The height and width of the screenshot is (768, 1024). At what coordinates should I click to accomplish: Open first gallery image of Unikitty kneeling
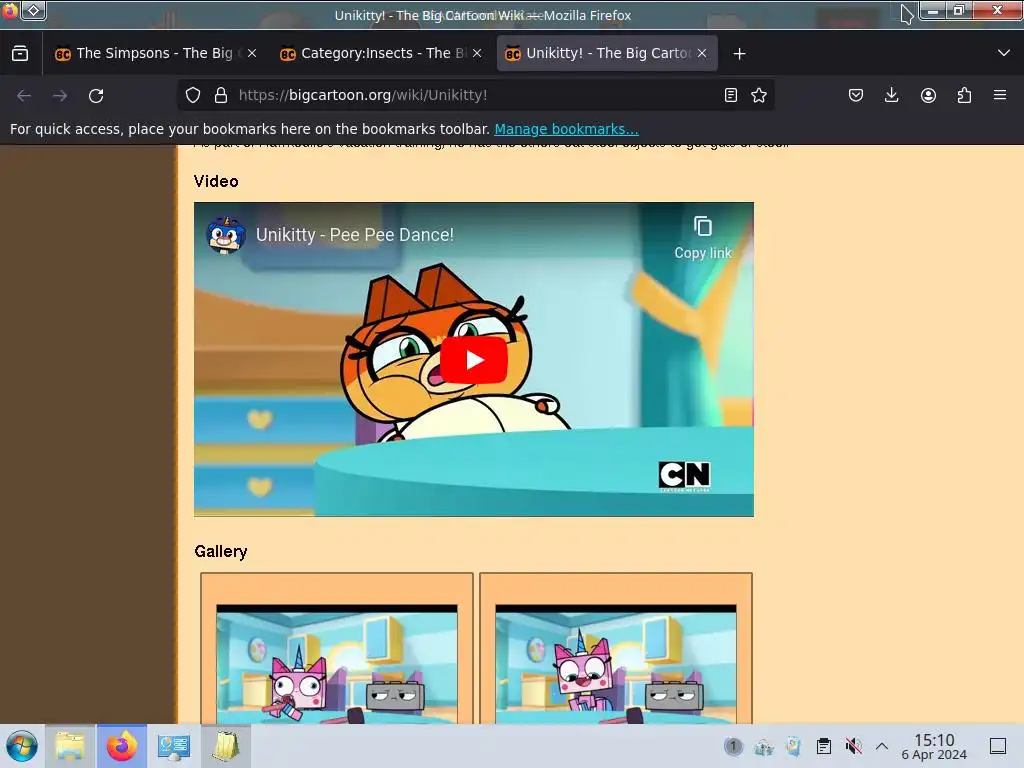(336, 664)
